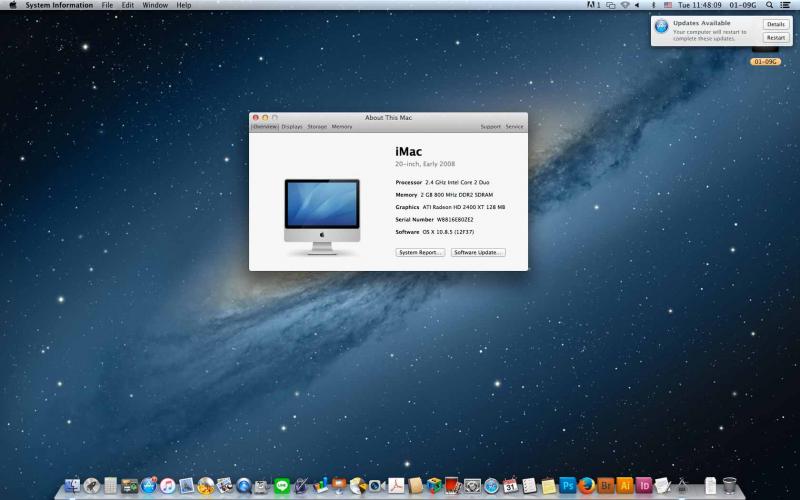
Task: Open the green LINE app in dock
Action: pos(282,486)
